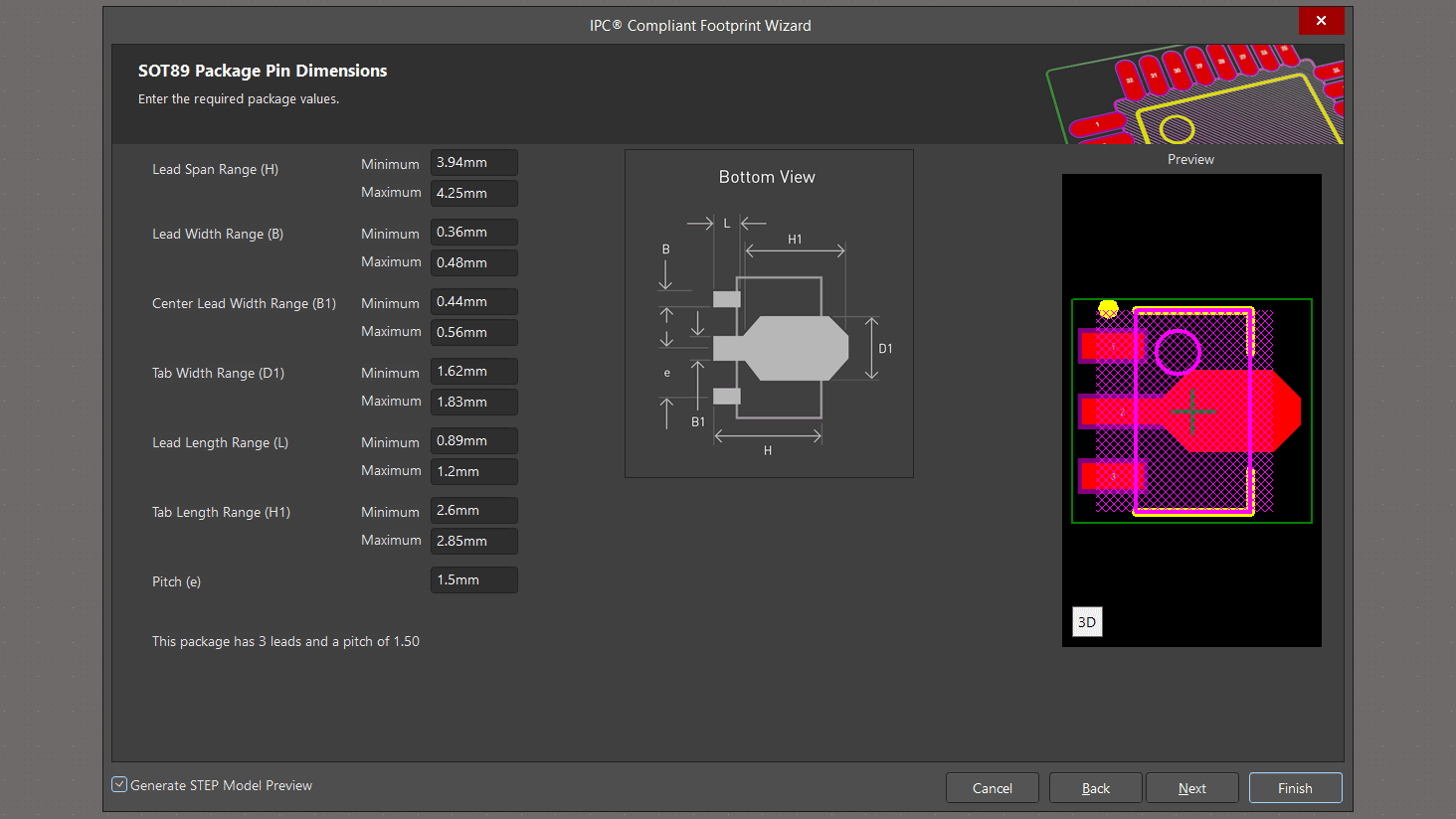1456x819 pixels.
Task: Edit the Lead Span Range minimum field
Action: 473,163
